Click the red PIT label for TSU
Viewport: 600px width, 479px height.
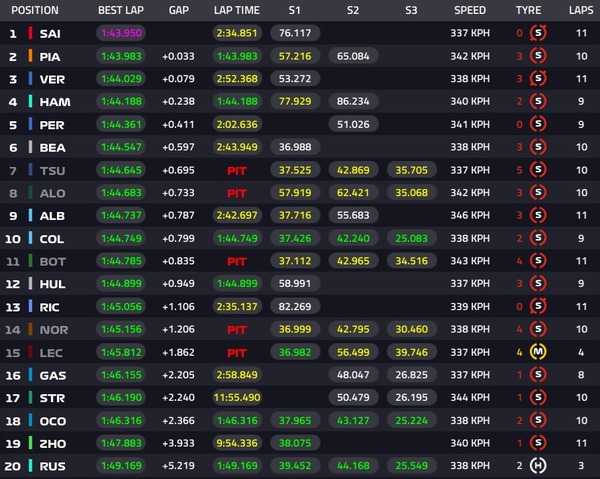236,170
